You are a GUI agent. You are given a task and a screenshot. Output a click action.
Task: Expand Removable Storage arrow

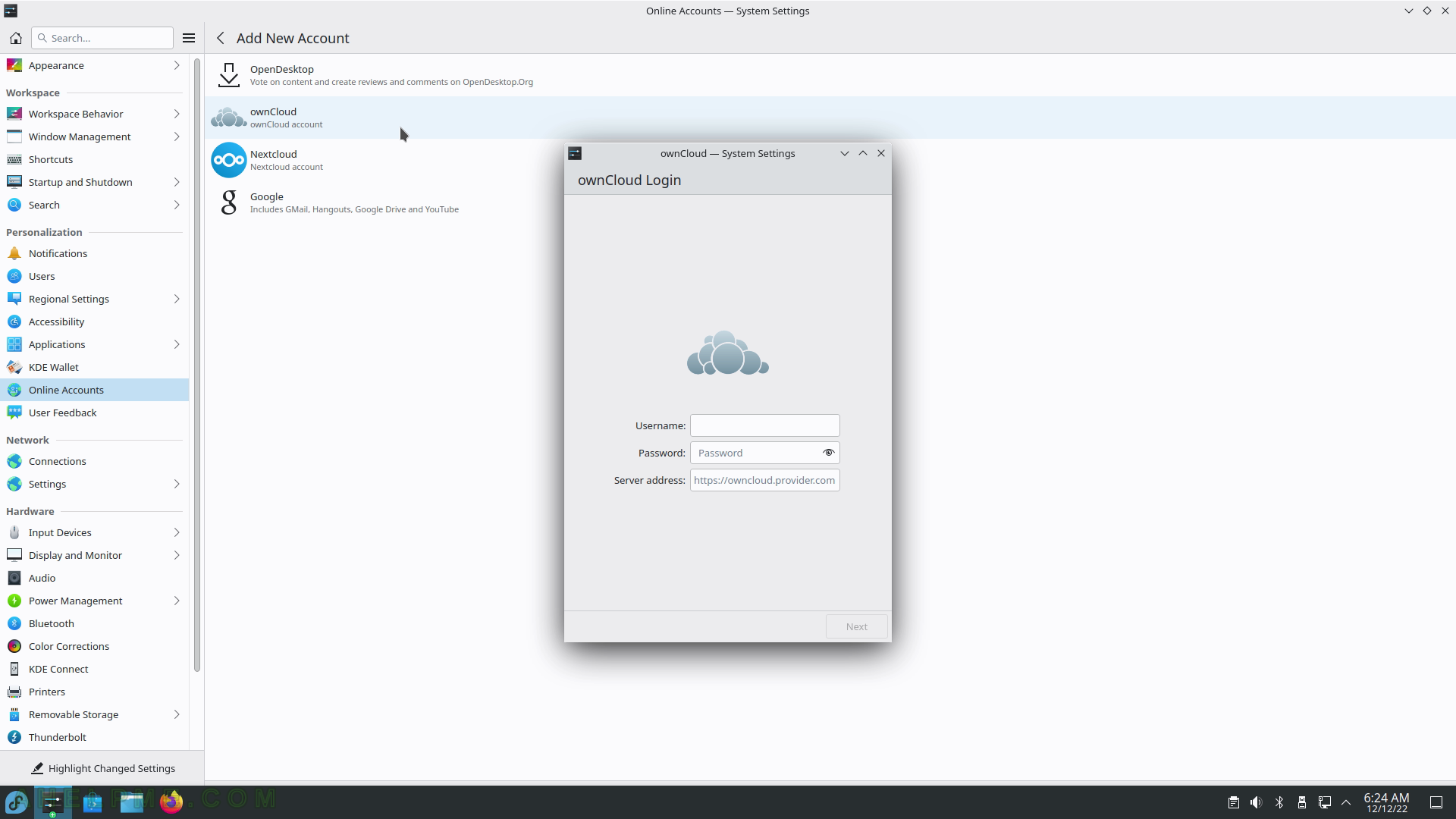pos(177,714)
